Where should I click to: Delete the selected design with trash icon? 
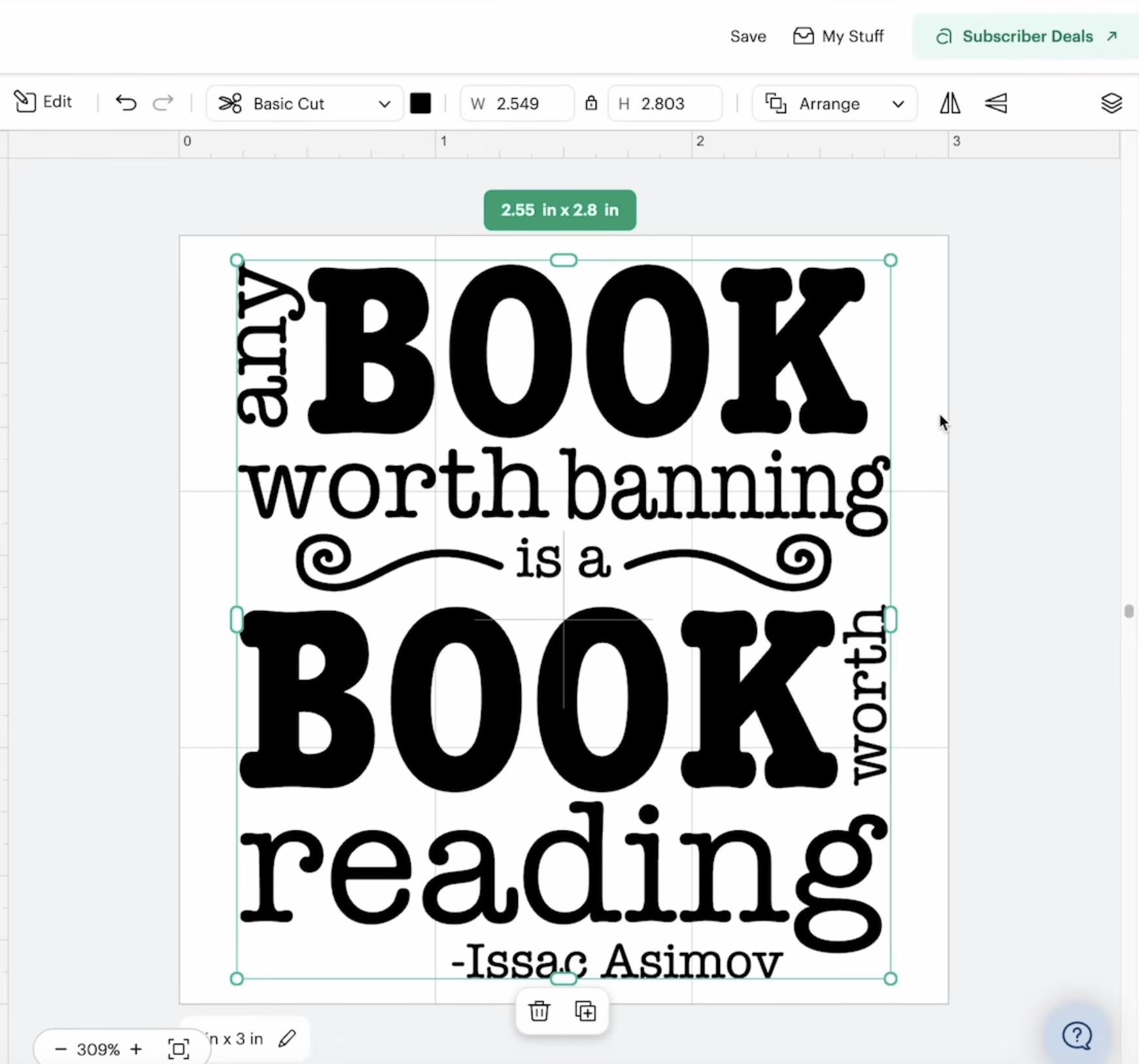(539, 1011)
